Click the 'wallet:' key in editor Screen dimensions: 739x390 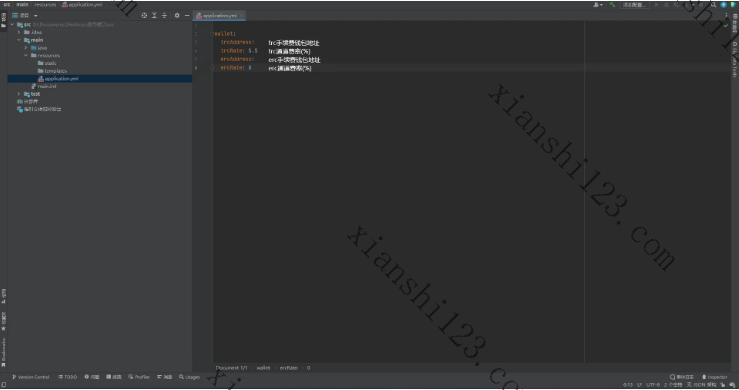[225, 34]
